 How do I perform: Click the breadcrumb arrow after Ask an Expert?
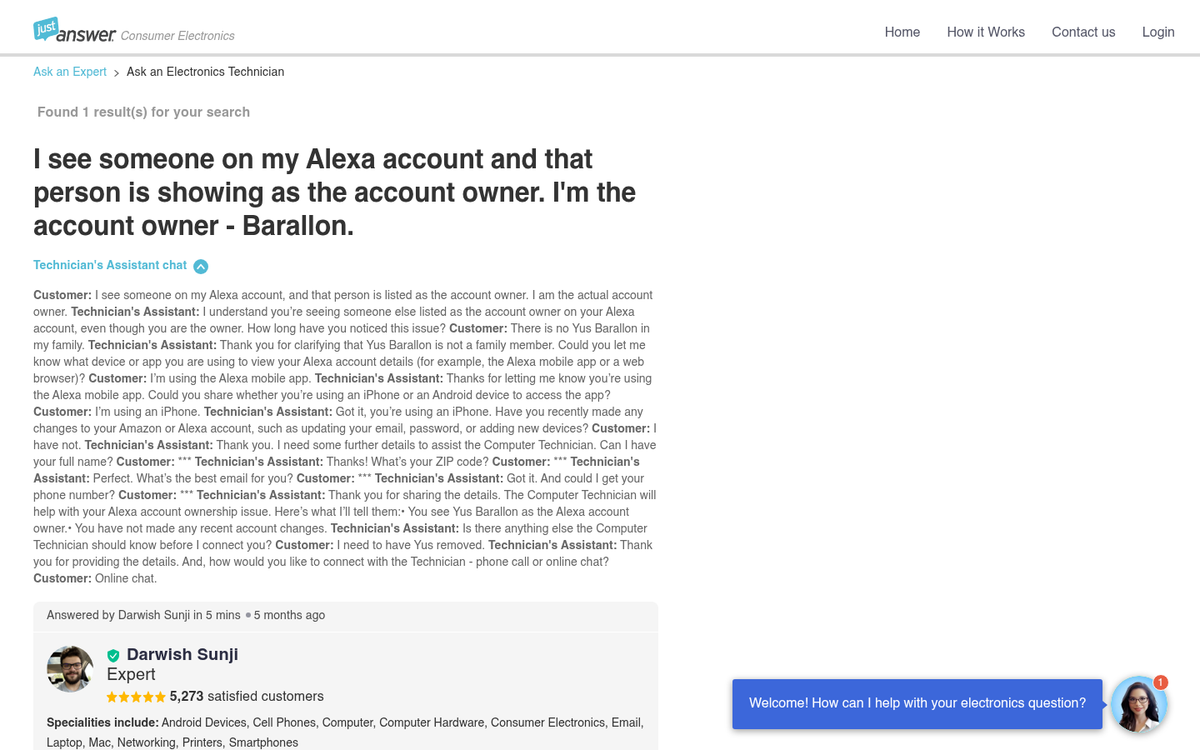(116, 72)
